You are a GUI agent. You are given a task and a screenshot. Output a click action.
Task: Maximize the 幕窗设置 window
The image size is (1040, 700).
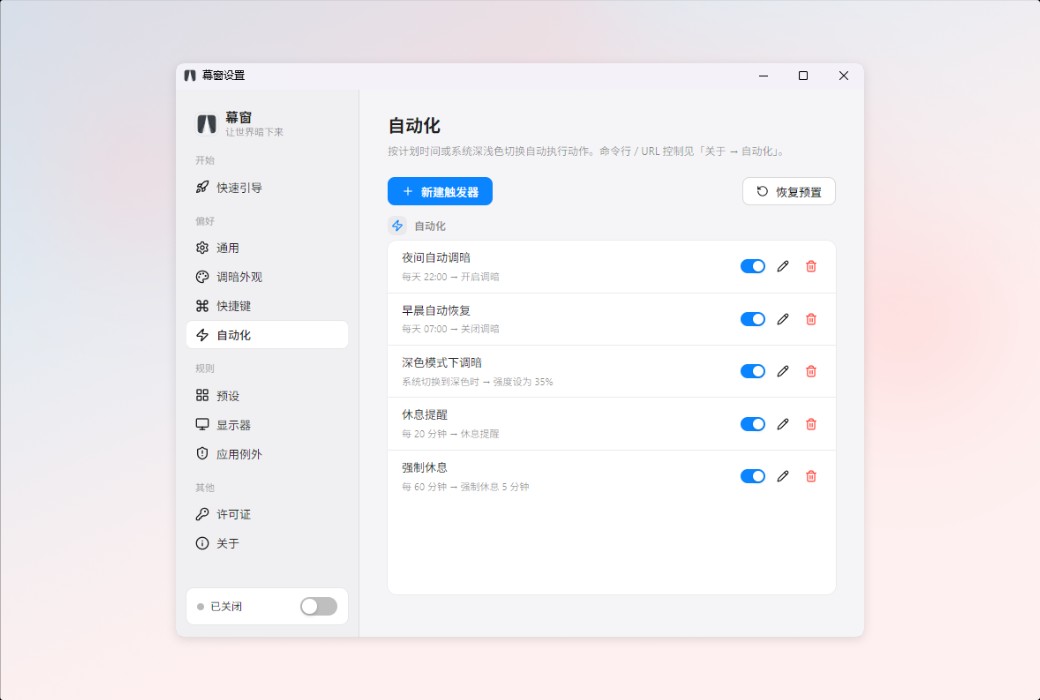click(803, 76)
